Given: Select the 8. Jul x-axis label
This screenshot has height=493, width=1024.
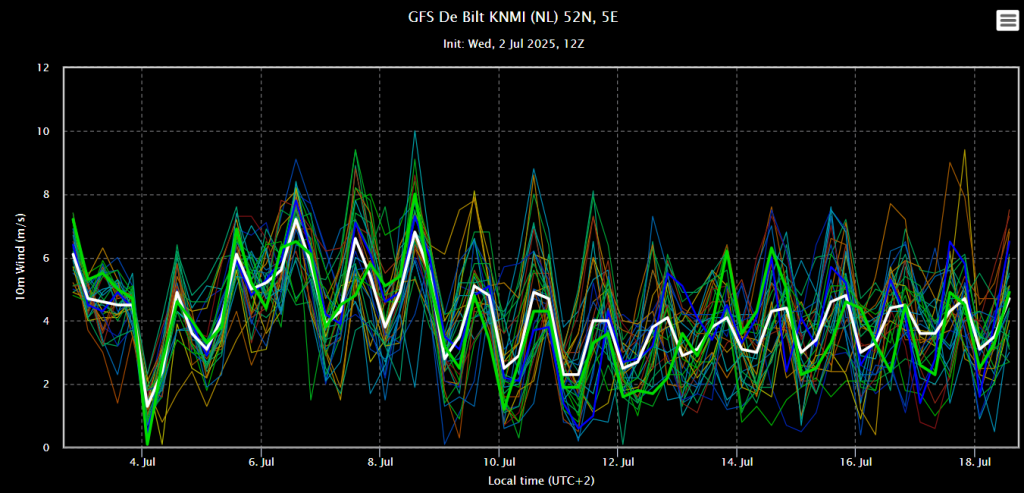Looking at the screenshot, I should pos(379,461).
